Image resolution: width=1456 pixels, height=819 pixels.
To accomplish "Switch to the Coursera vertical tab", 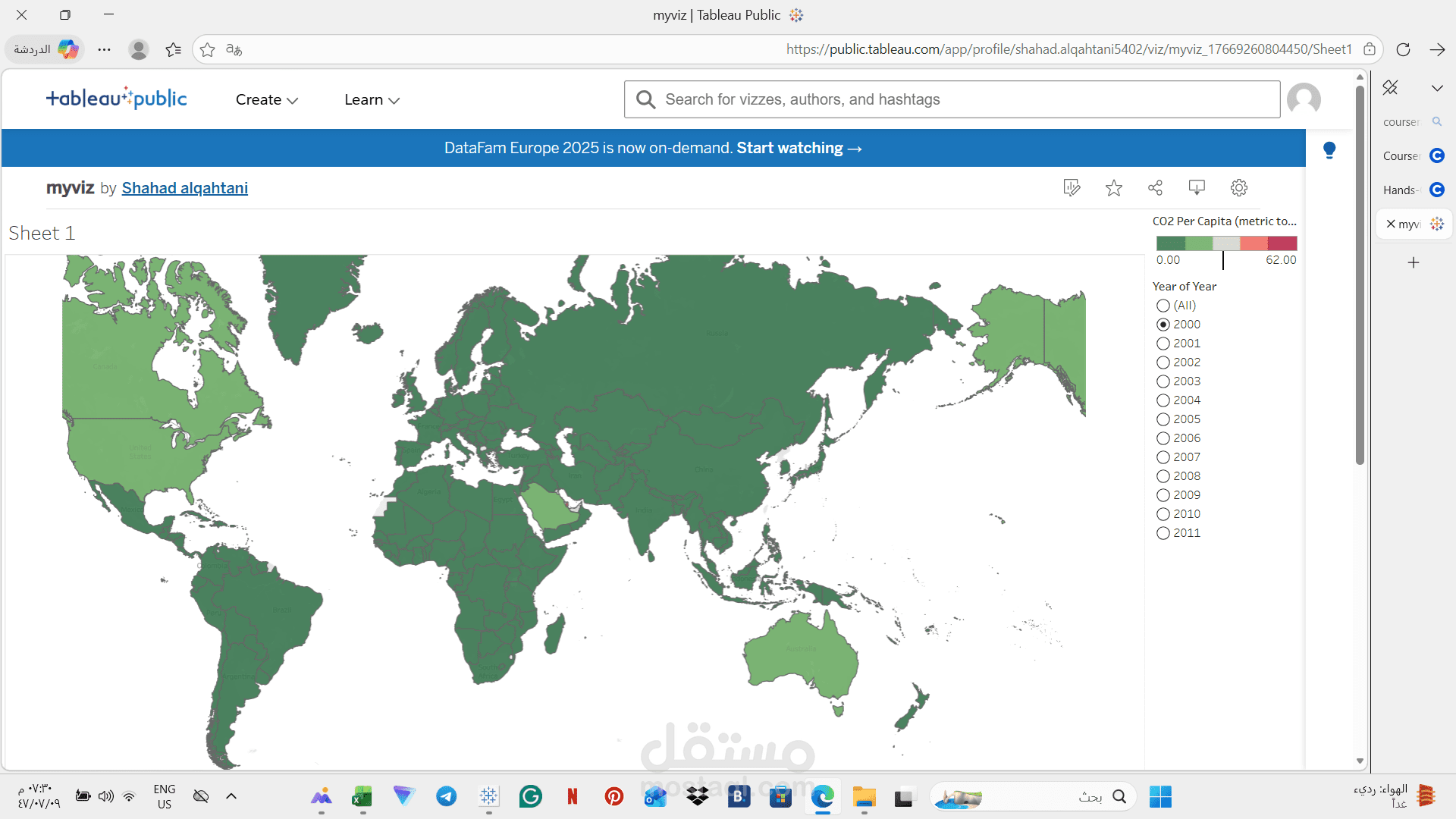I will click(x=1414, y=155).
